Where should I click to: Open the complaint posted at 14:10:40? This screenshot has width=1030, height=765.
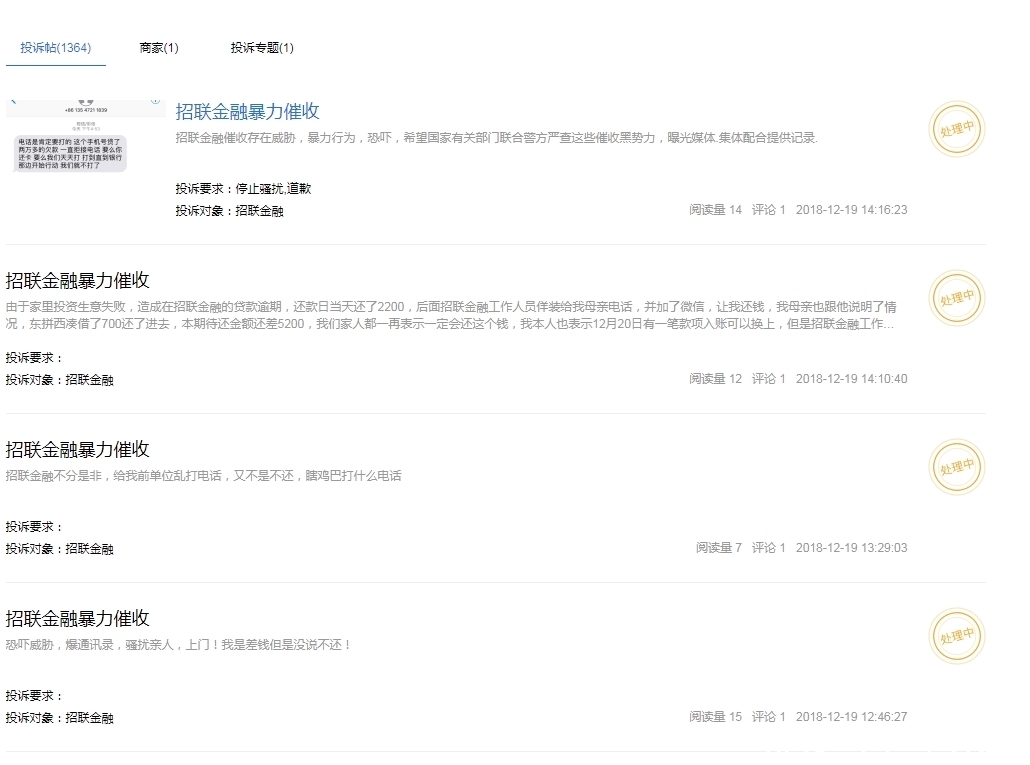[x=77, y=281]
